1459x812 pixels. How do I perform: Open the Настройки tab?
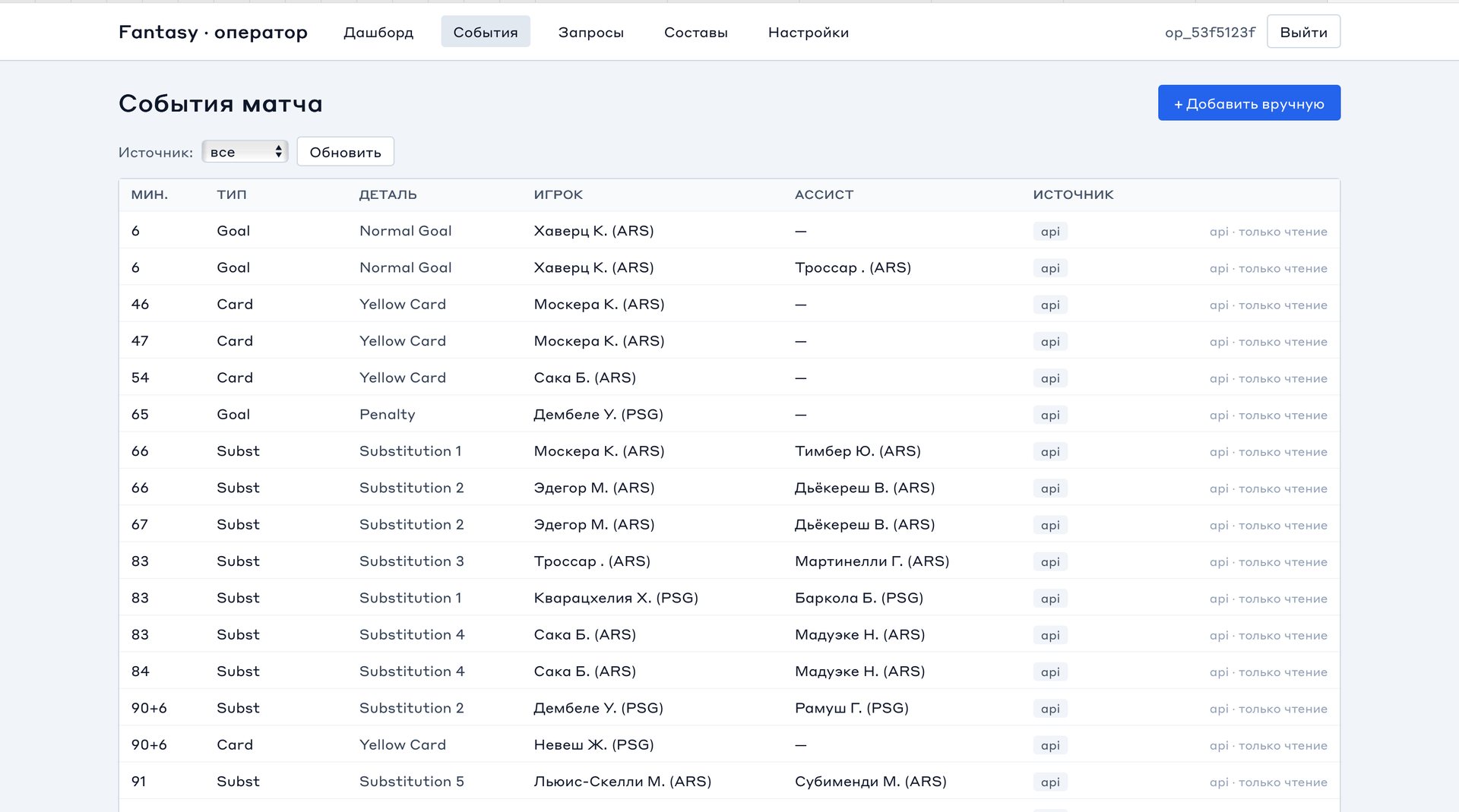[x=808, y=32]
